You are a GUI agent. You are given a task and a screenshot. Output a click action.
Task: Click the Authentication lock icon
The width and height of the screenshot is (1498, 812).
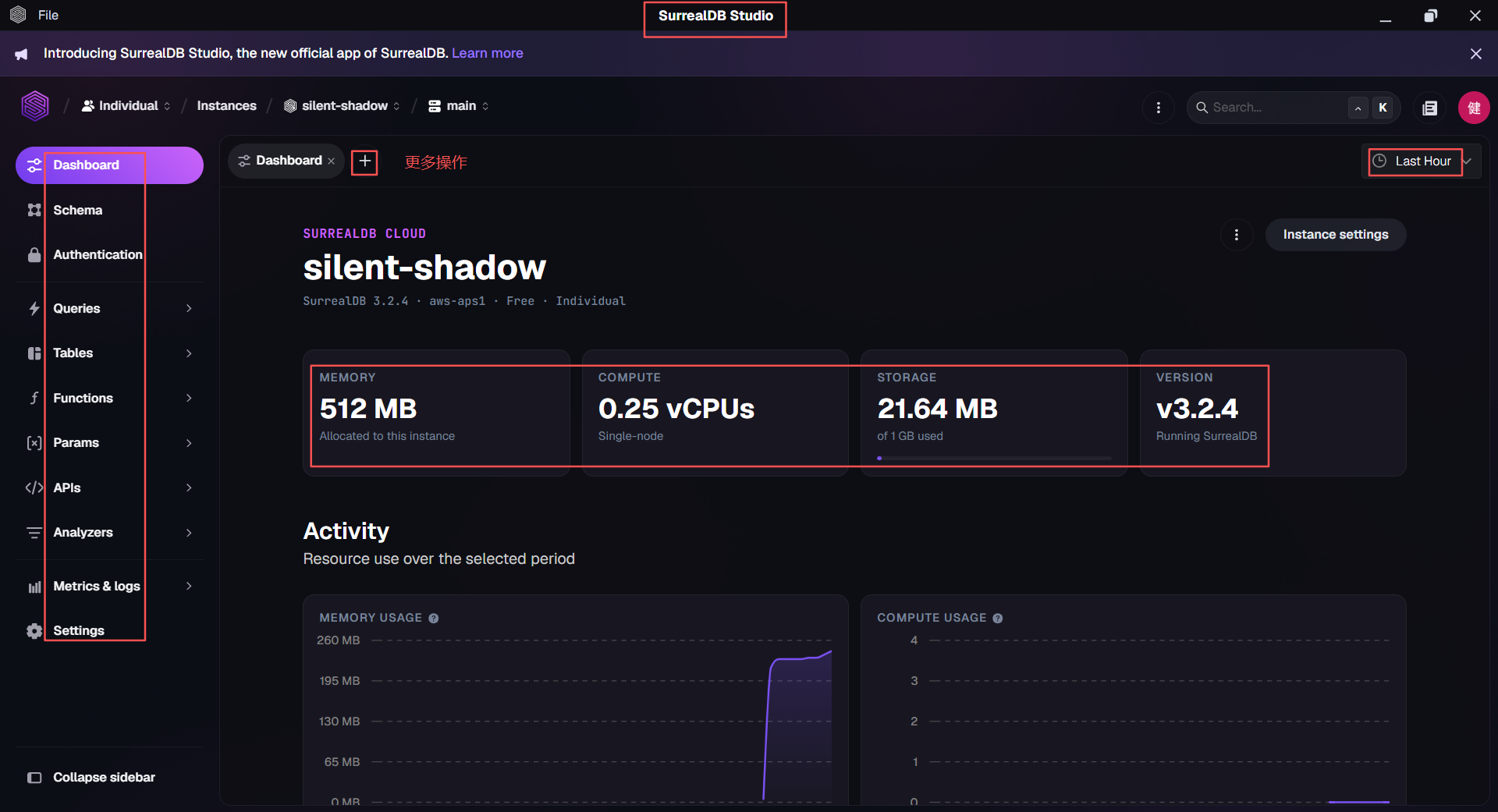tap(34, 255)
